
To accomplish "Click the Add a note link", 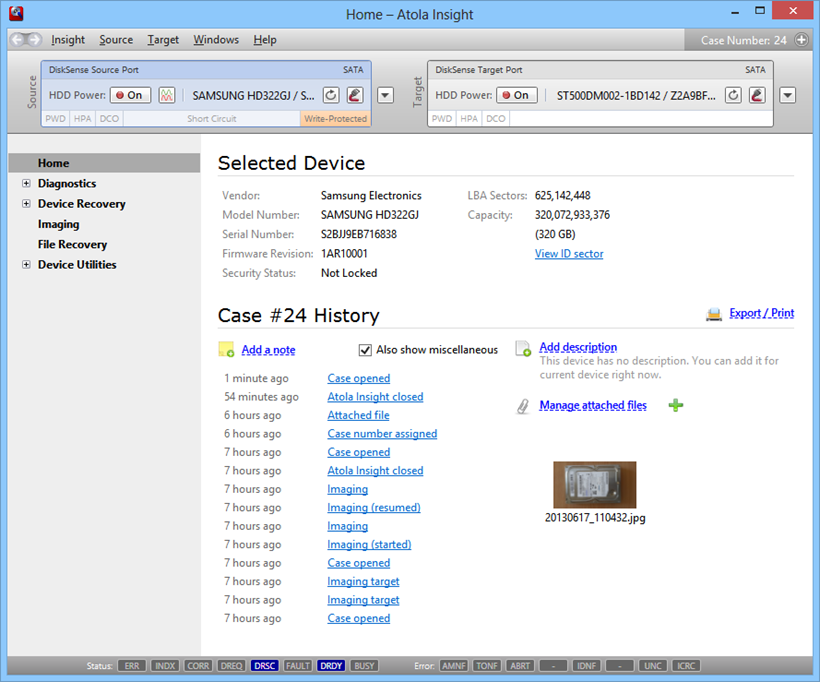I will point(268,350).
